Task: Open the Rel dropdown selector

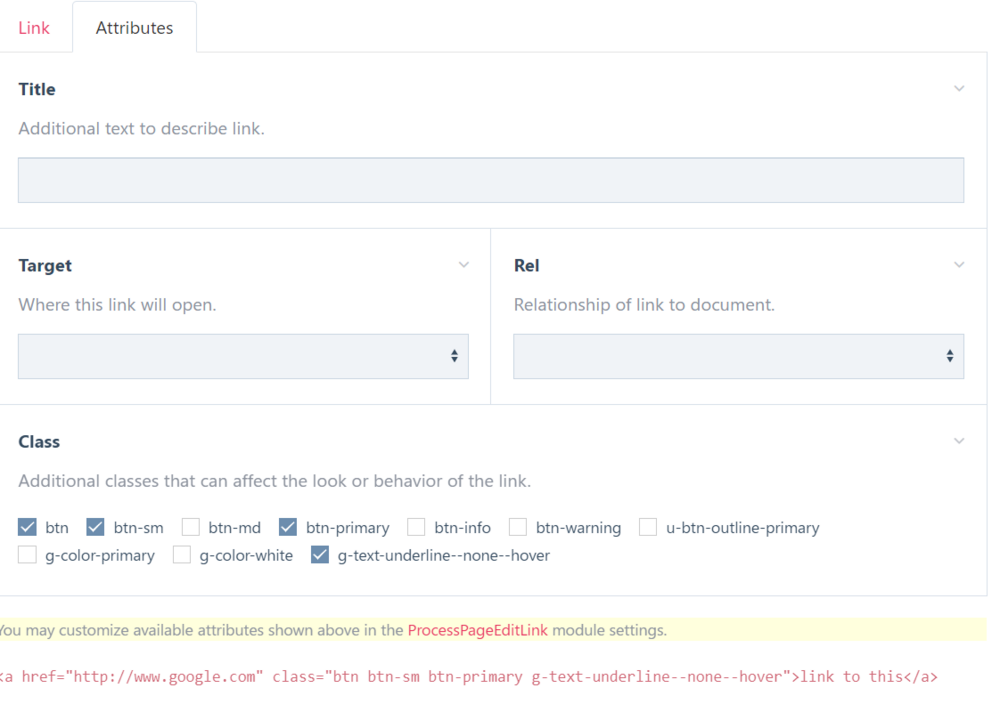Action: point(738,356)
